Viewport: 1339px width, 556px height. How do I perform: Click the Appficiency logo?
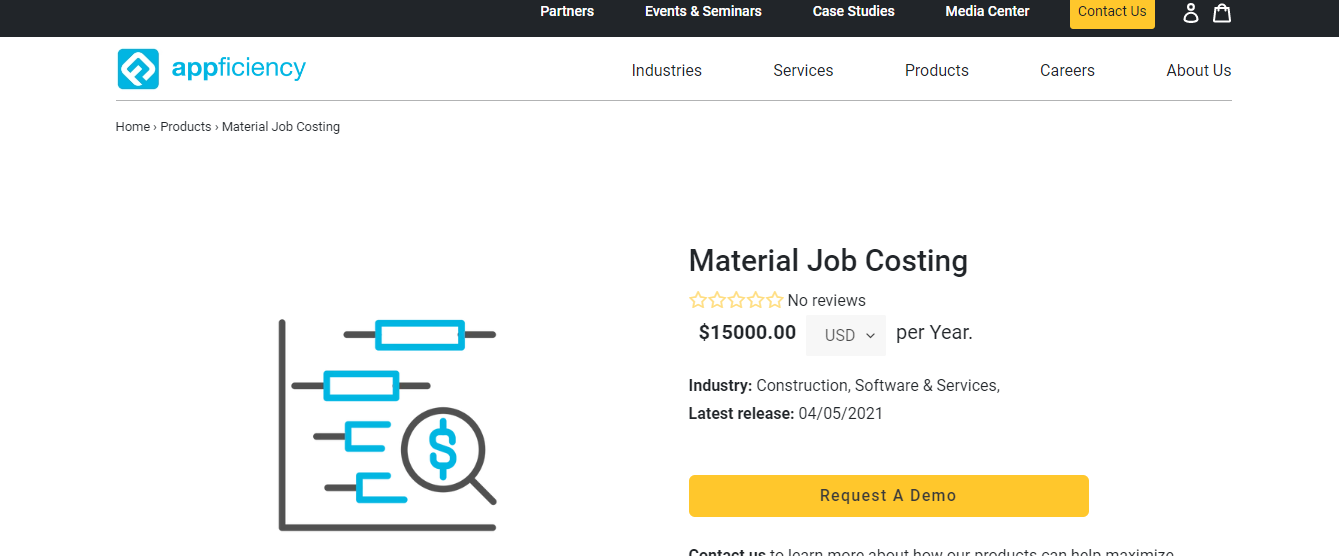(x=211, y=69)
